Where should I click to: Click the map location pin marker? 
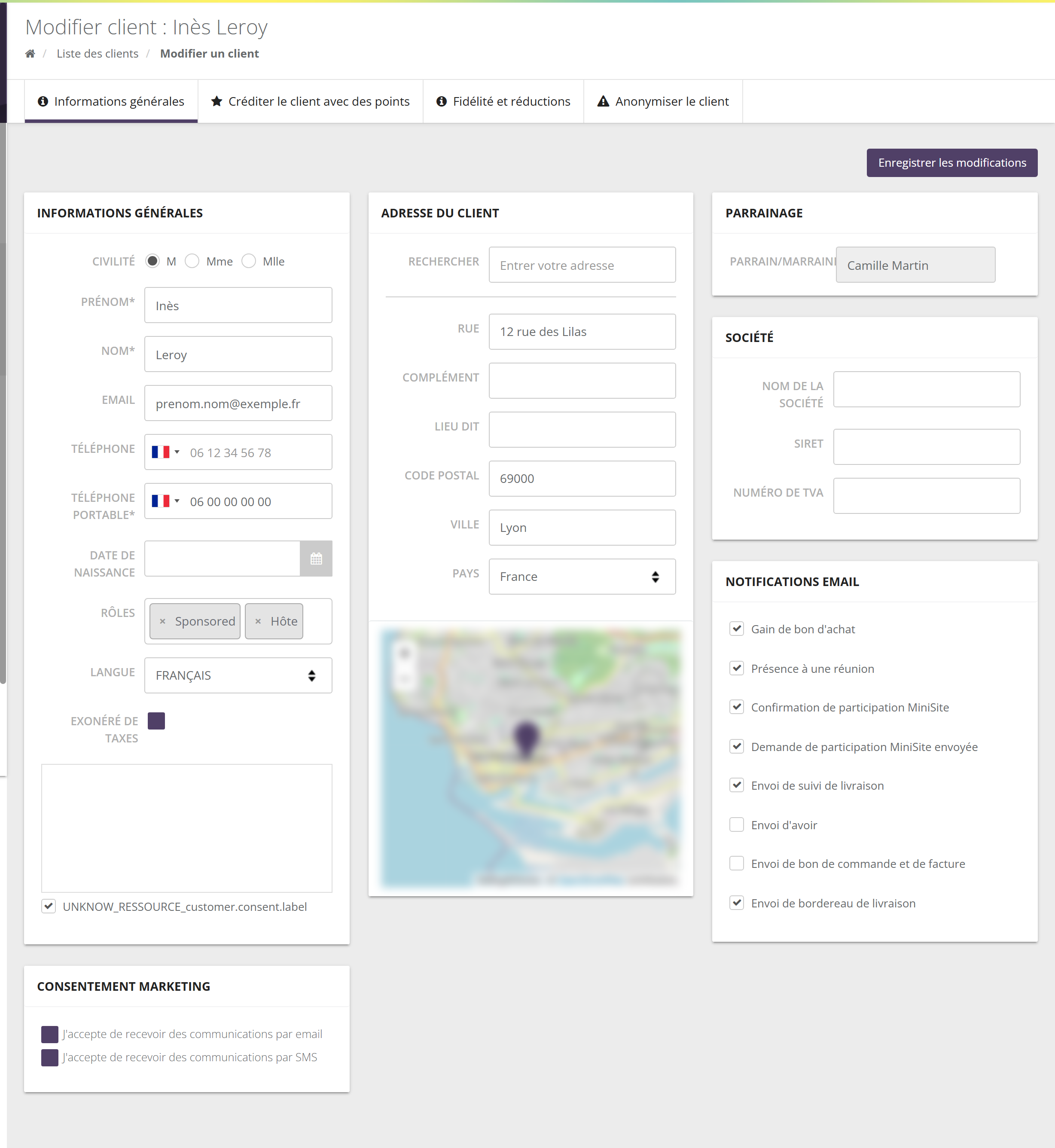click(x=526, y=739)
